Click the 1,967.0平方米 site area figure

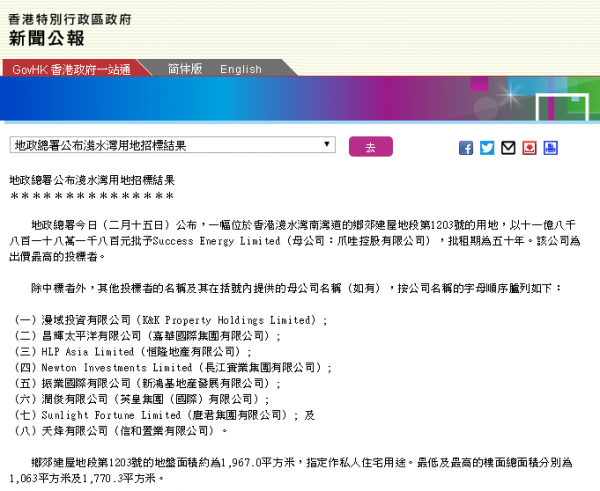pos(258,463)
